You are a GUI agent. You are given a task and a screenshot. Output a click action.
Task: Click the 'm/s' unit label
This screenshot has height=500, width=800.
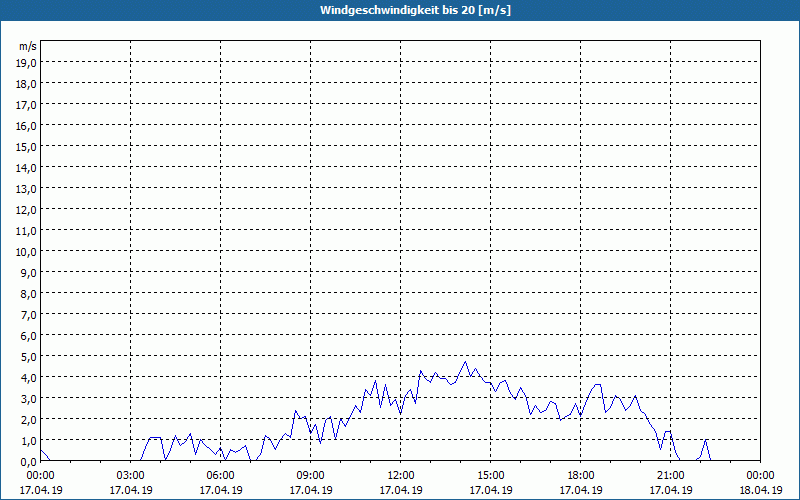click(28, 46)
